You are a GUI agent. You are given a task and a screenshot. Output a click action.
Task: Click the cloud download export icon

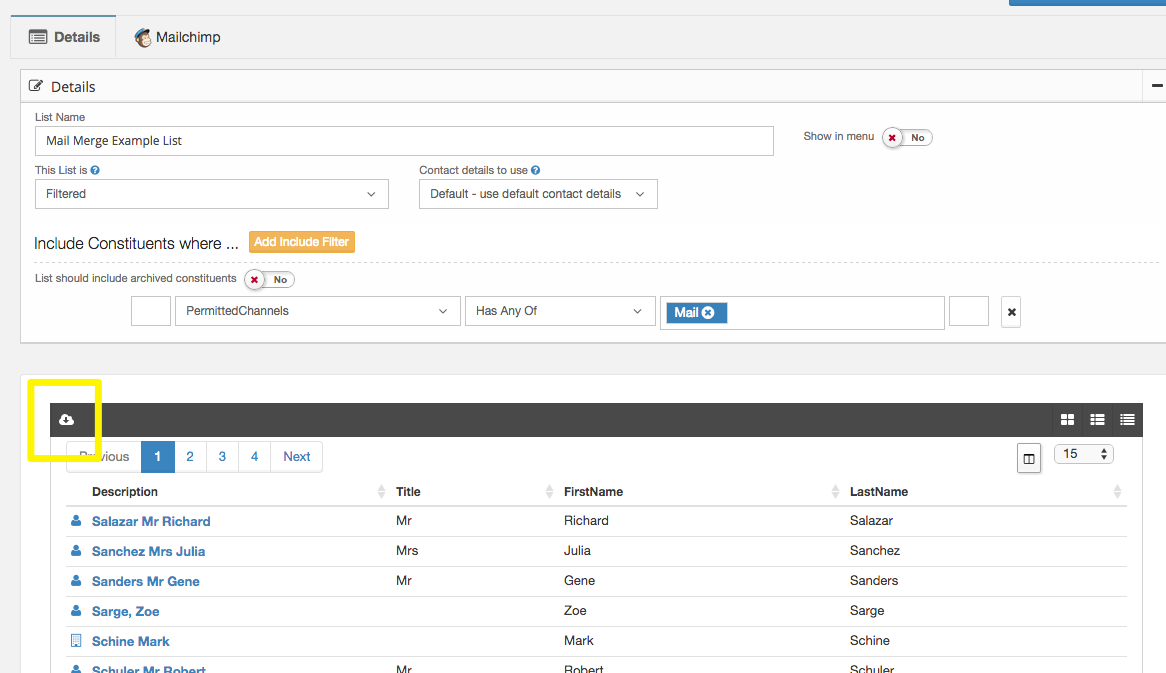(66, 419)
